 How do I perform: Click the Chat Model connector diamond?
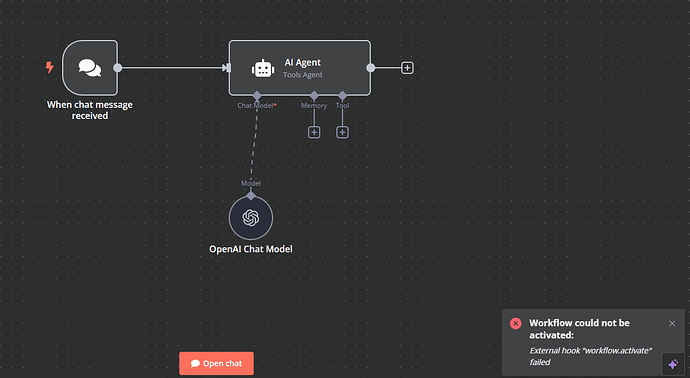coord(257,95)
